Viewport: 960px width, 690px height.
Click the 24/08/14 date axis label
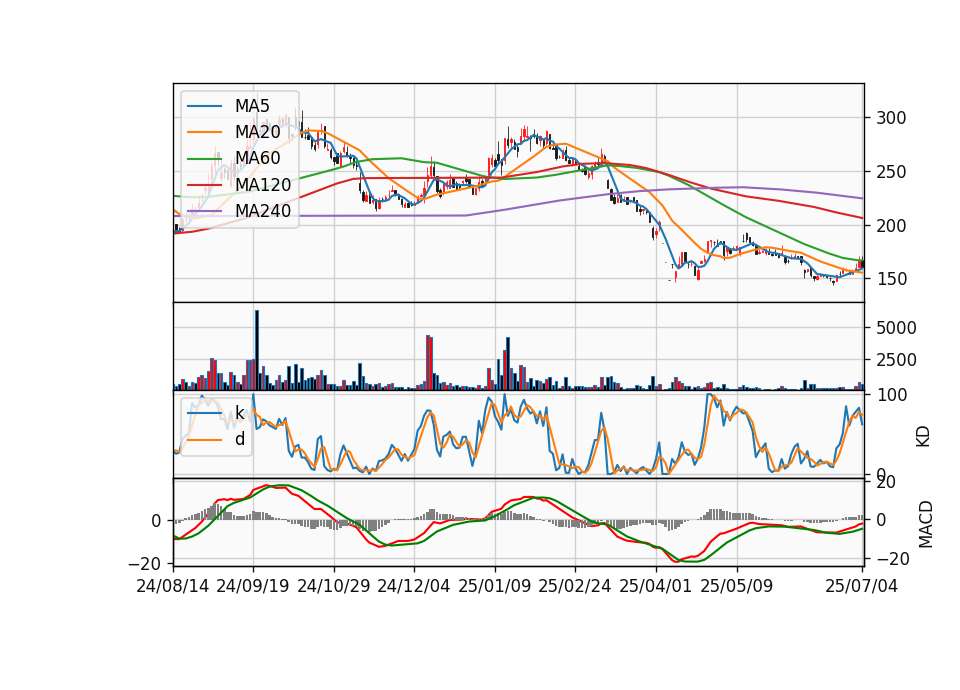pyautogui.click(x=173, y=586)
